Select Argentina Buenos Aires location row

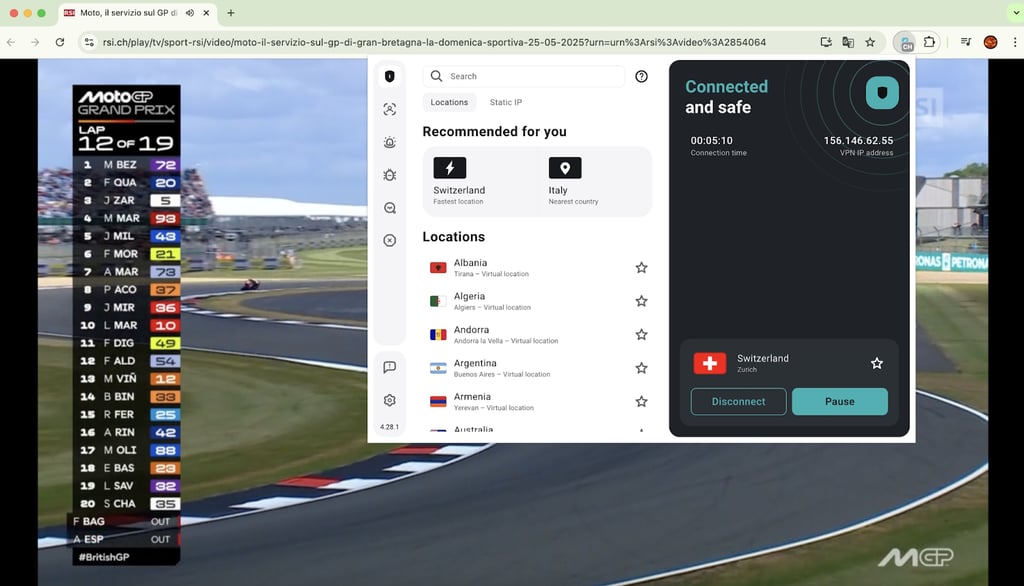coord(537,368)
